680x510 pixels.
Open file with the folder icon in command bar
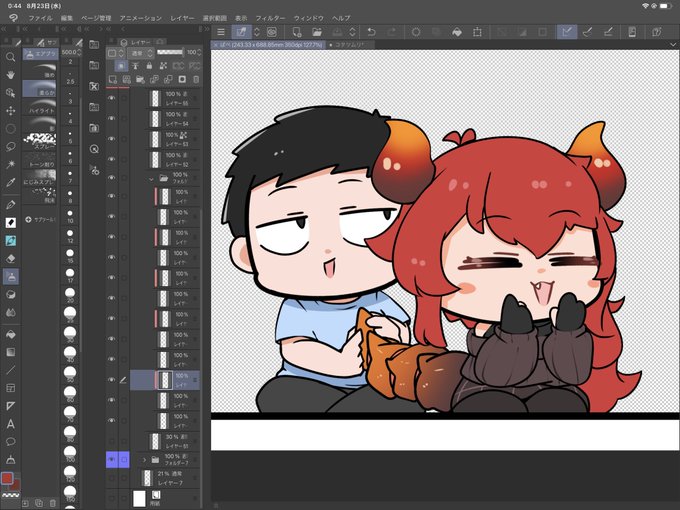tap(317, 32)
